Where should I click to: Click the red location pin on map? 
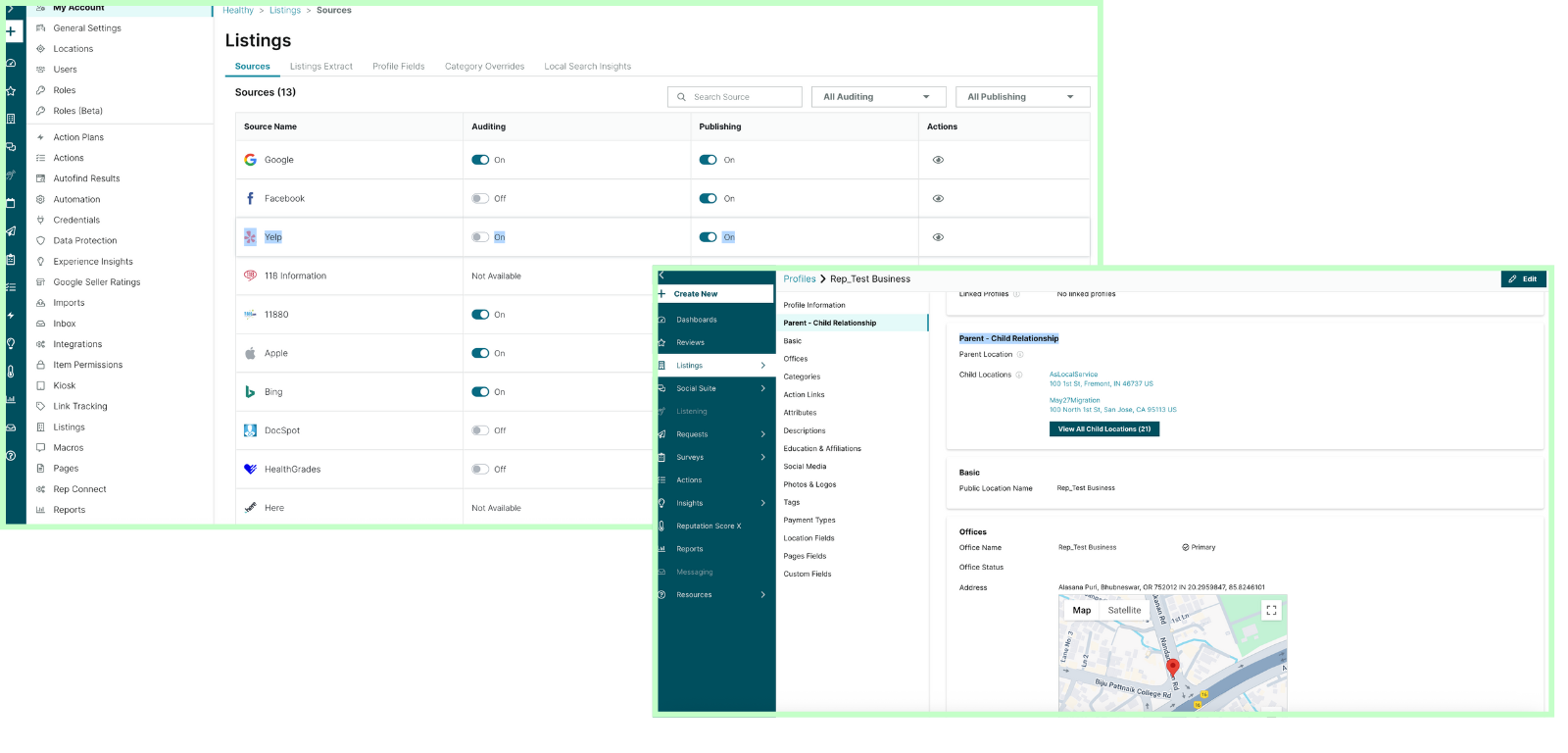(1172, 669)
